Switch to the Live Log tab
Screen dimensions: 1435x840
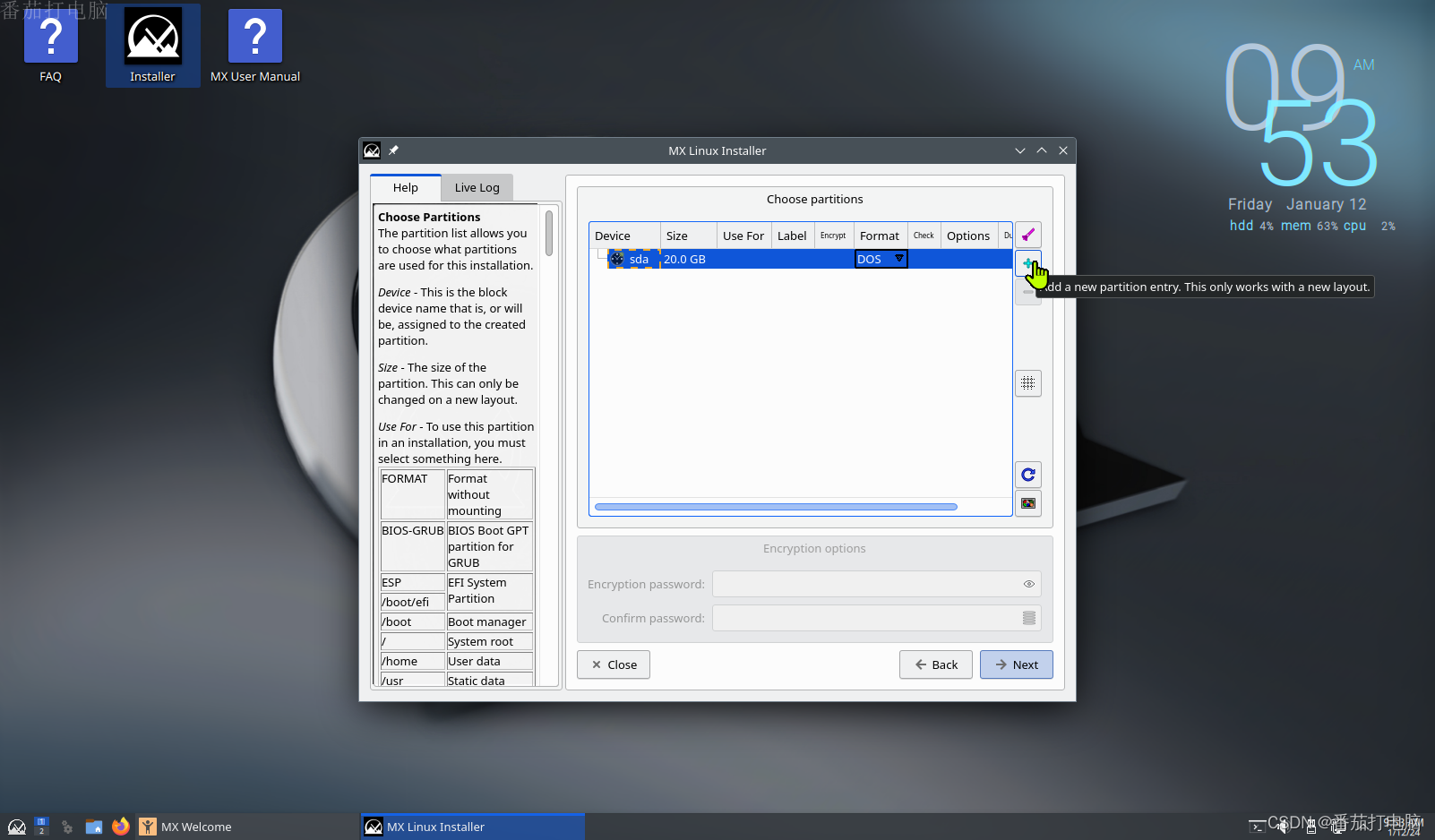coord(477,187)
